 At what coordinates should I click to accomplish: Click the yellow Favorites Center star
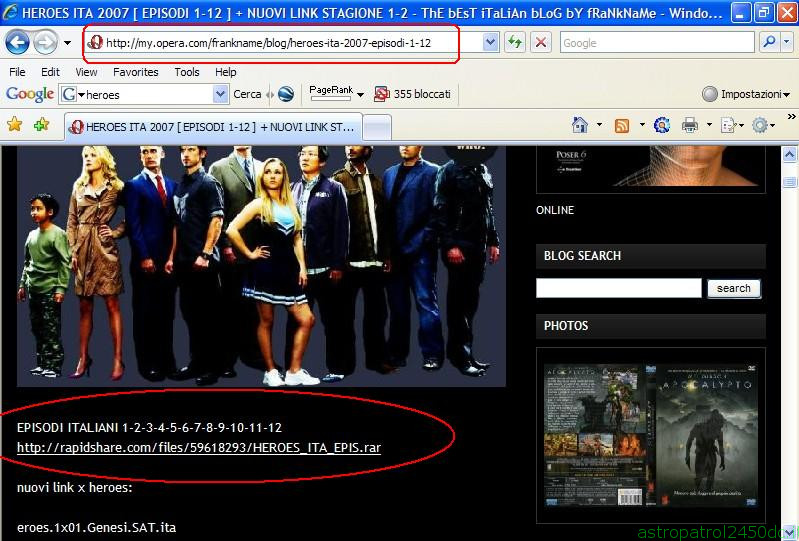pos(15,124)
